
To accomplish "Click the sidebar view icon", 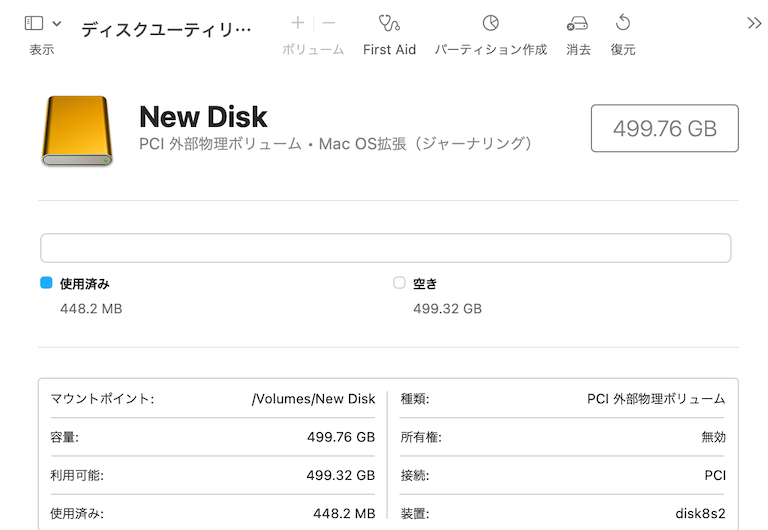I will (34, 23).
